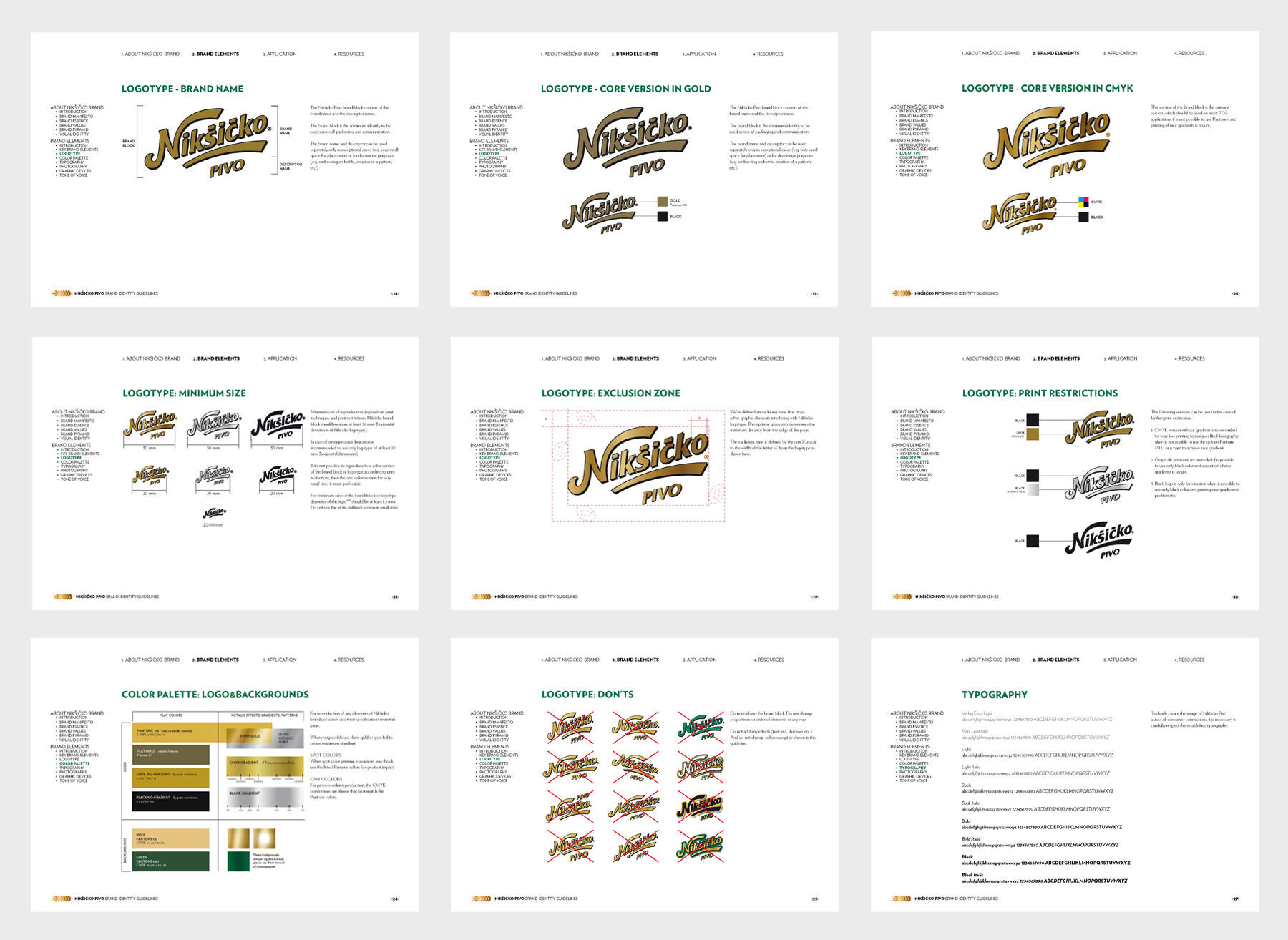The image size is (1288, 940).
Task: Open the Application tab on the Exclusion Zone page
Action: click(700, 358)
